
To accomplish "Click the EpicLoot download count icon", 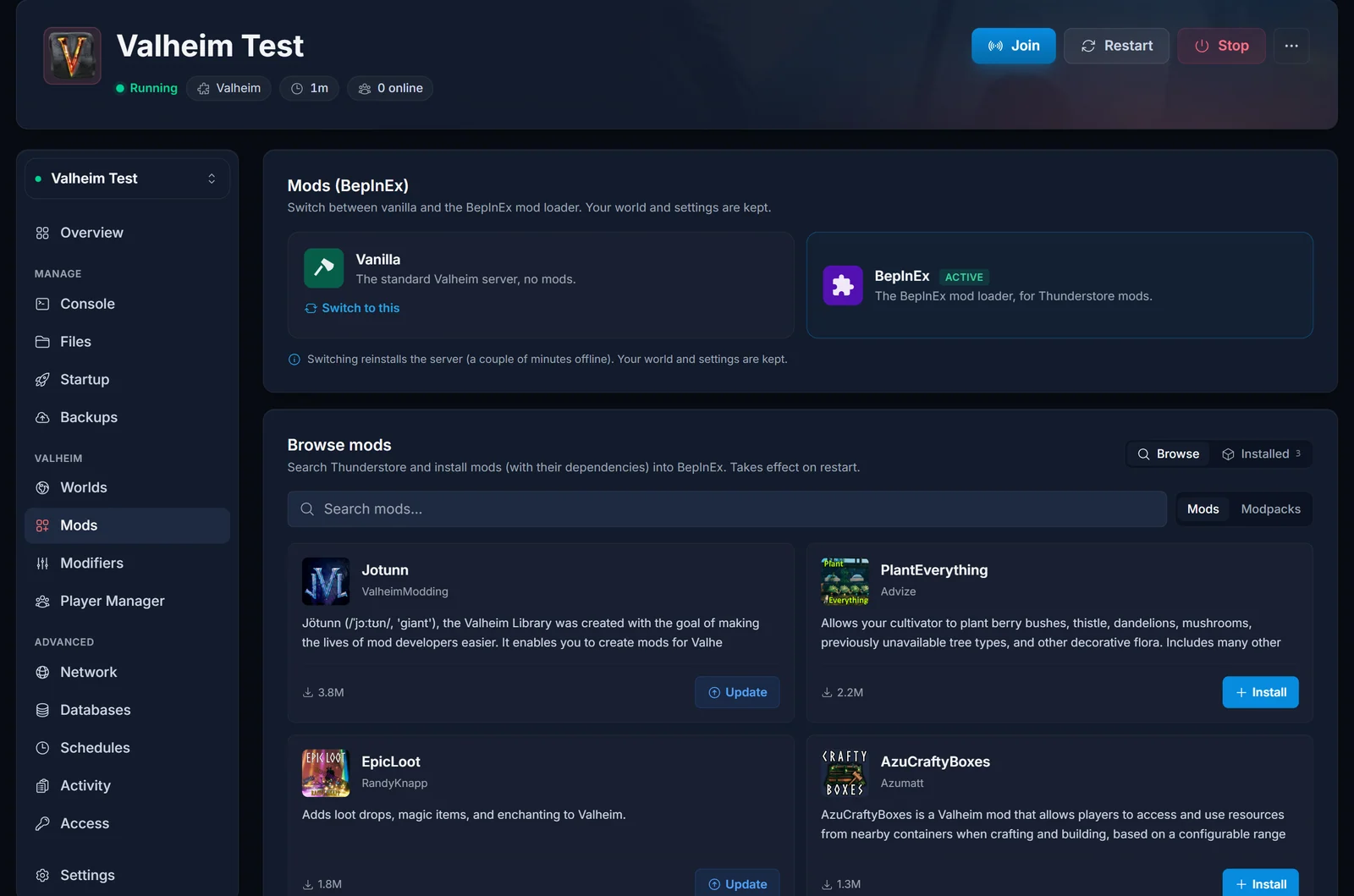I will [308, 884].
